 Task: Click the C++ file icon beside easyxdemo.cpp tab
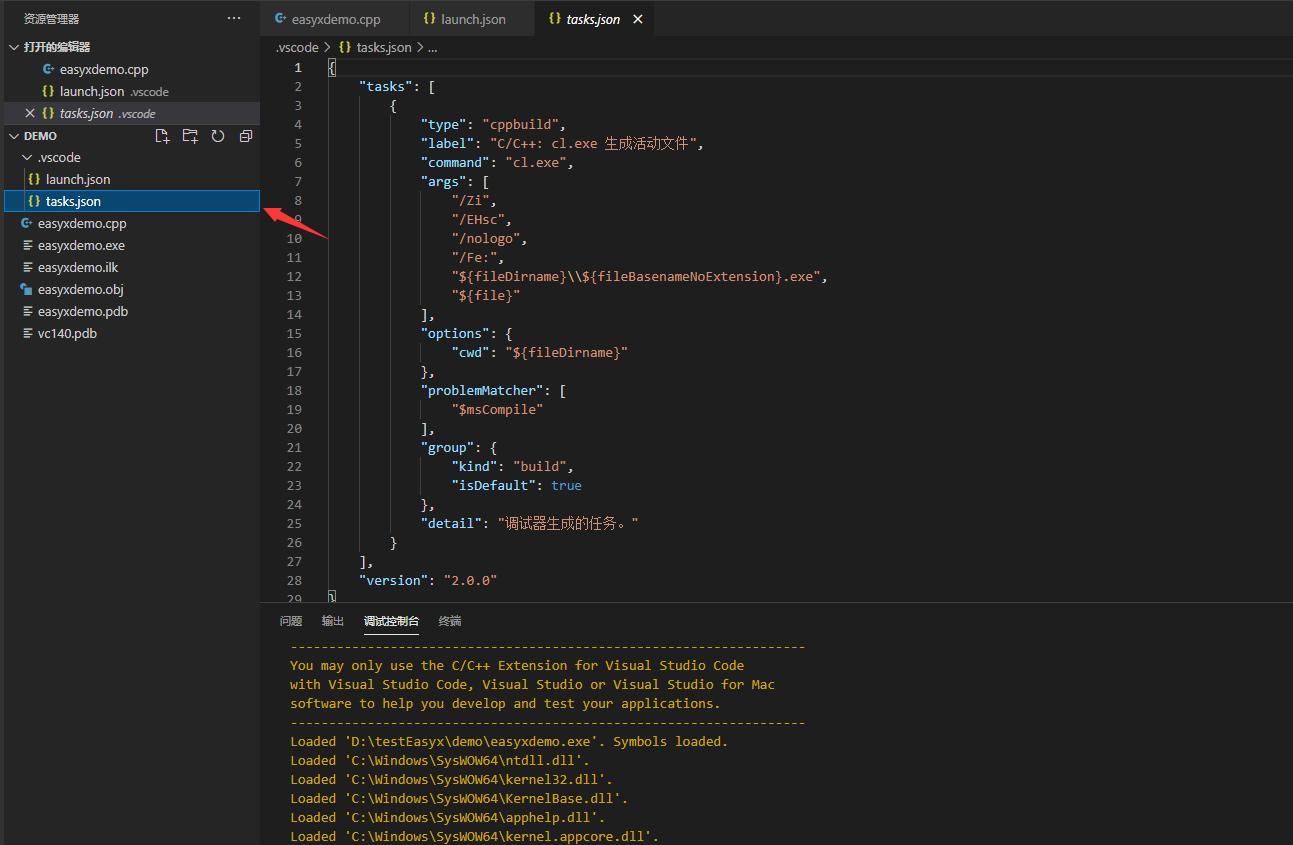pos(281,19)
